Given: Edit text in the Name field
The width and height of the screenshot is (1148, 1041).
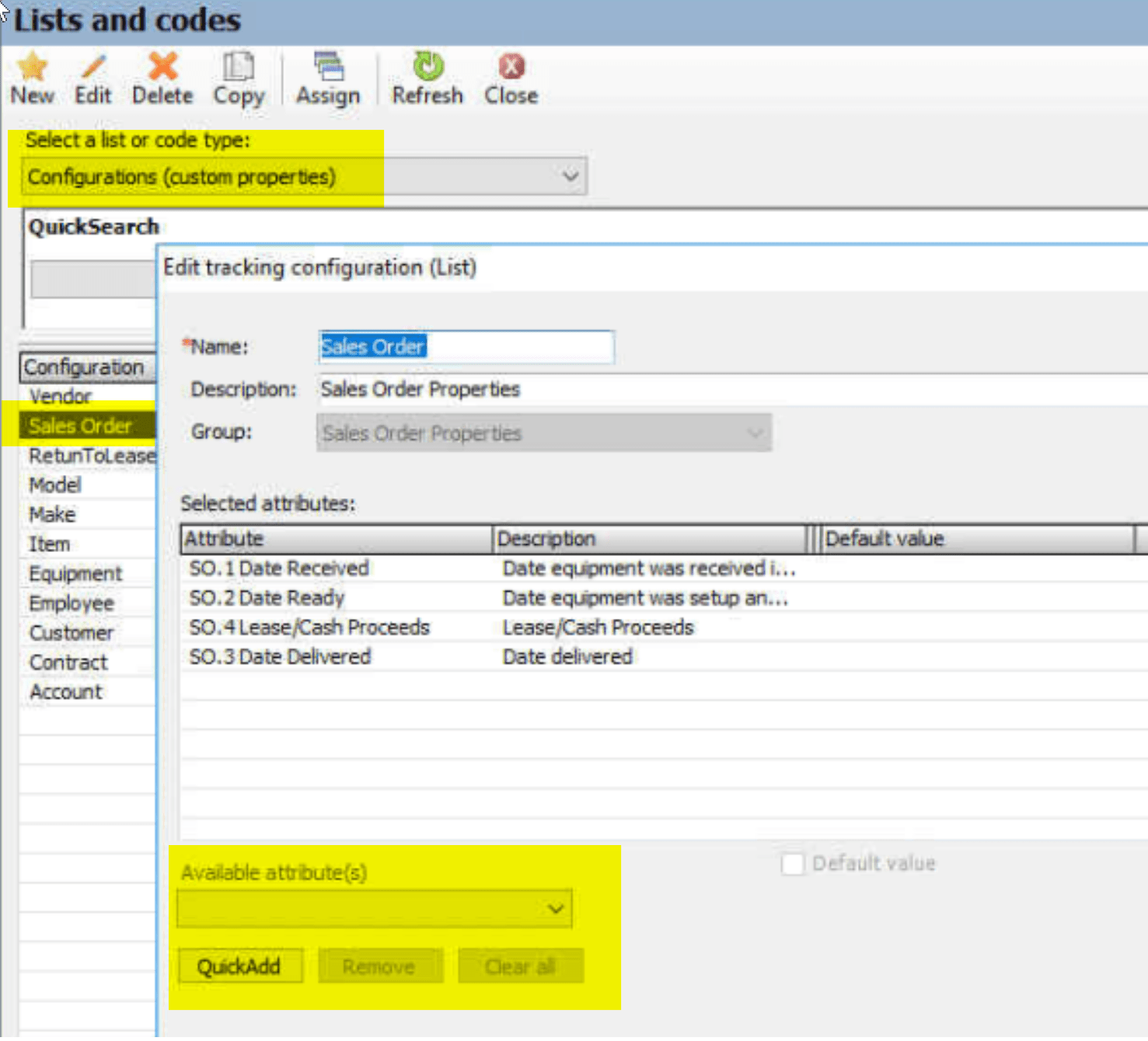Looking at the screenshot, I should coord(466,347).
